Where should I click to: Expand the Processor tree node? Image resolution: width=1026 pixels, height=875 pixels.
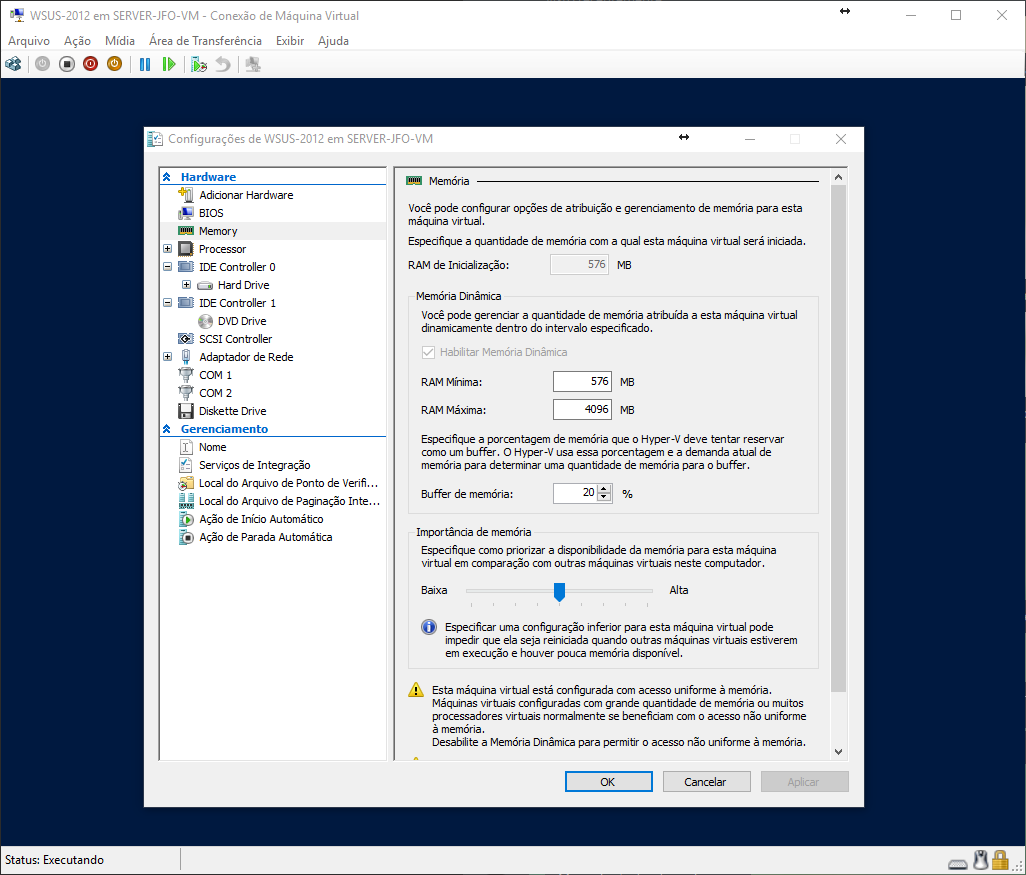(168, 249)
